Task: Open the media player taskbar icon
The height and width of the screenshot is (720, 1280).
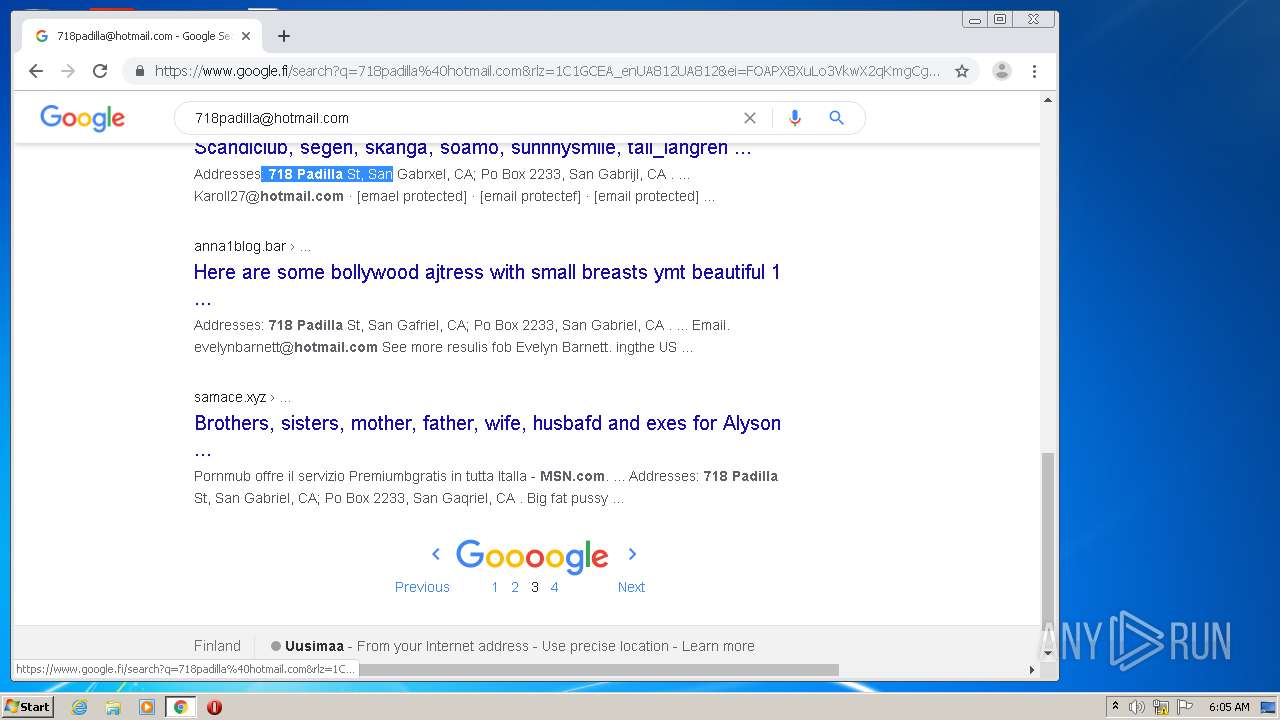Action: point(147,707)
